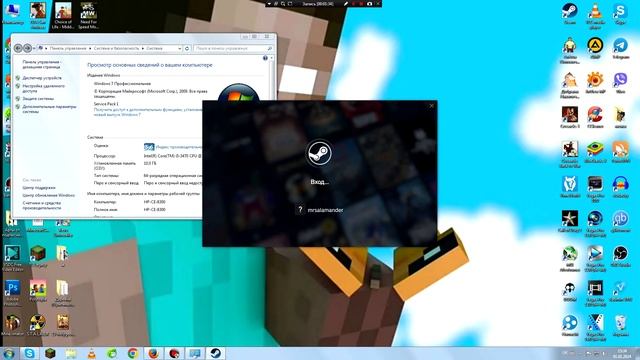This screenshot has width=640, height=360.
Task: Open the Need For Speed desktop shortcut
Action: tap(88, 16)
